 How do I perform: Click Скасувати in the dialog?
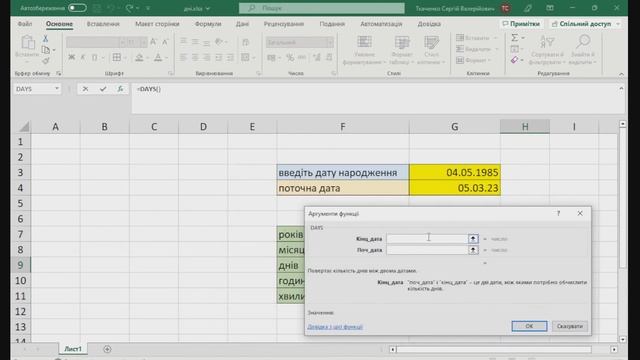pyautogui.click(x=570, y=326)
